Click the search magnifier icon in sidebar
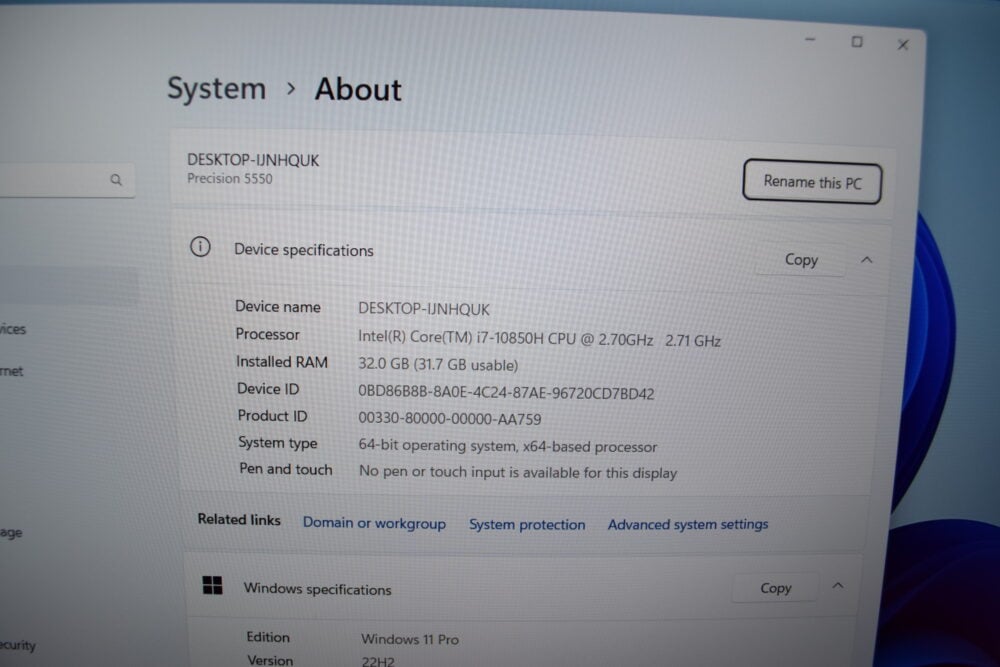This screenshot has height=667, width=1000. point(115,180)
